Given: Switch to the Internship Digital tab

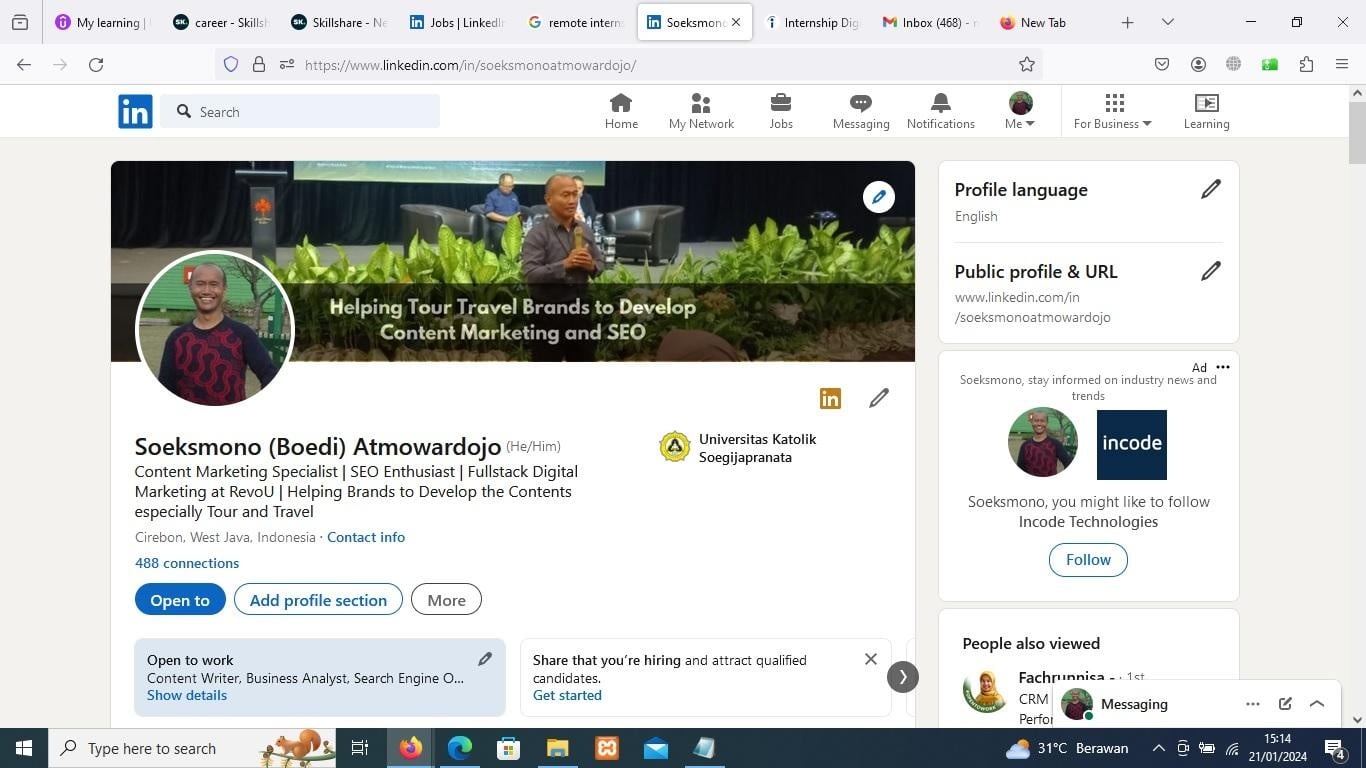Looking at the screenshot, I should (811, 22).
